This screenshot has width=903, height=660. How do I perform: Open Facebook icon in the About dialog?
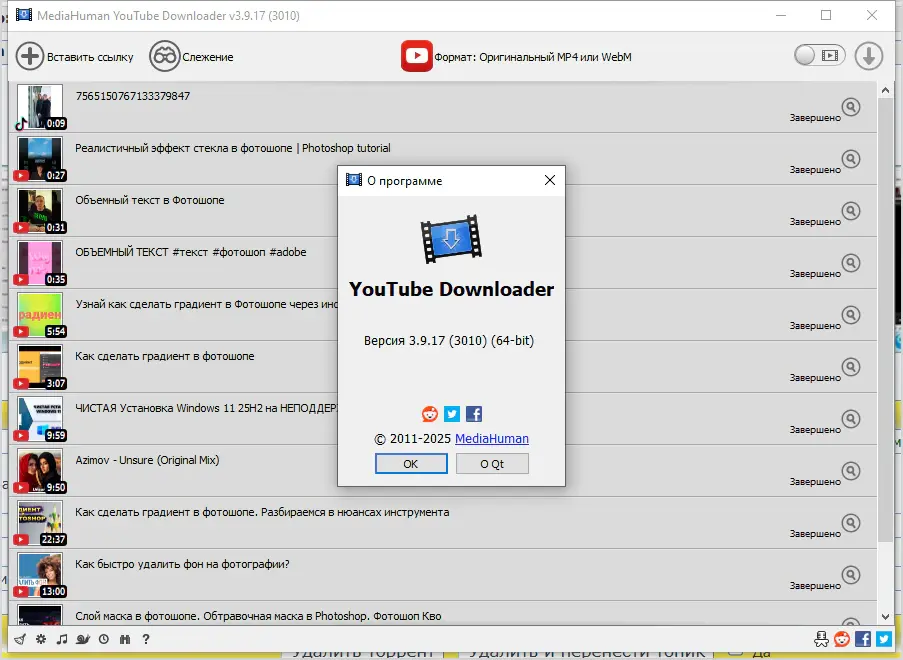coord(474,414)
